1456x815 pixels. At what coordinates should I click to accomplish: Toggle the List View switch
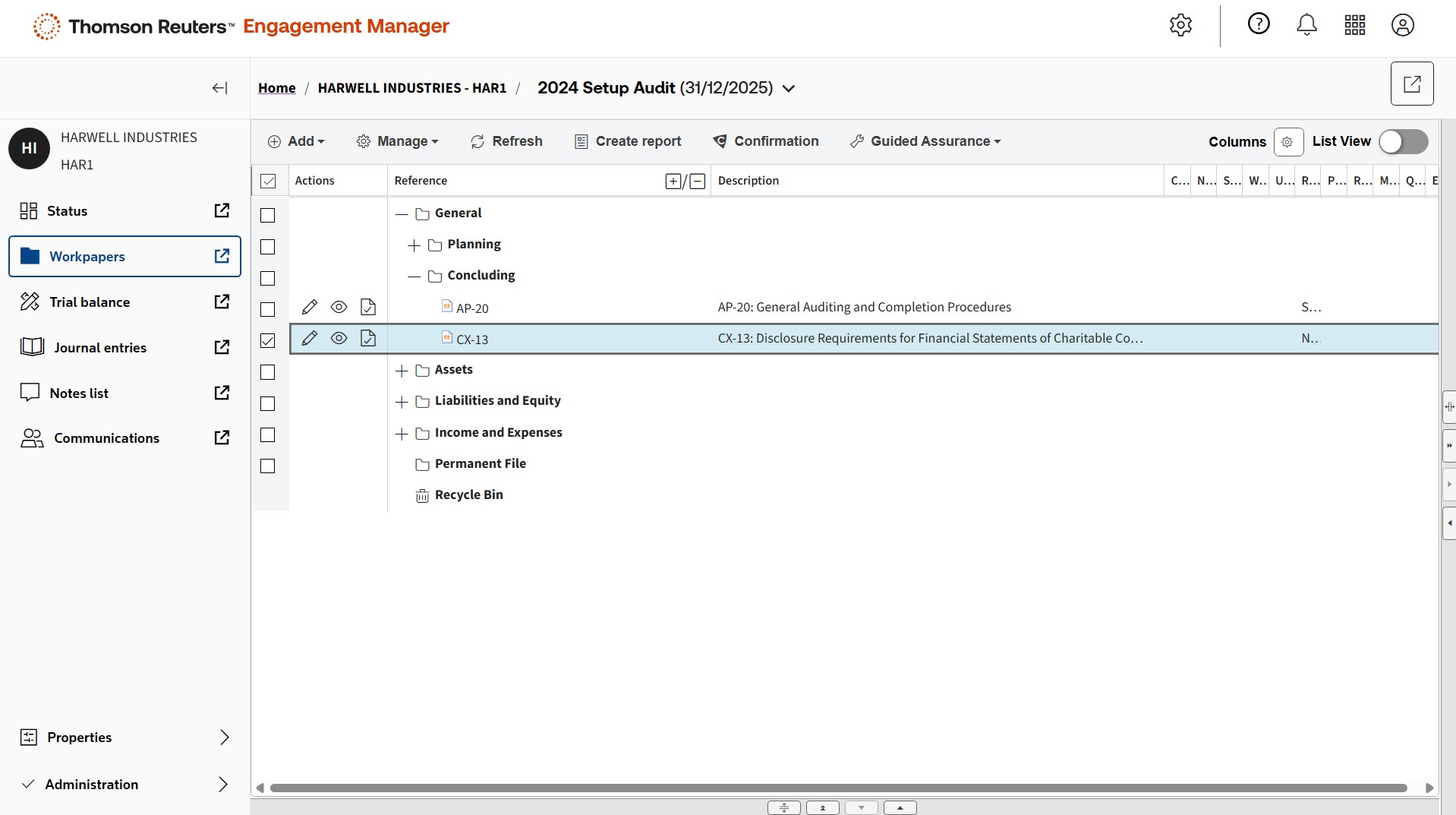(x=1403, y=141)
